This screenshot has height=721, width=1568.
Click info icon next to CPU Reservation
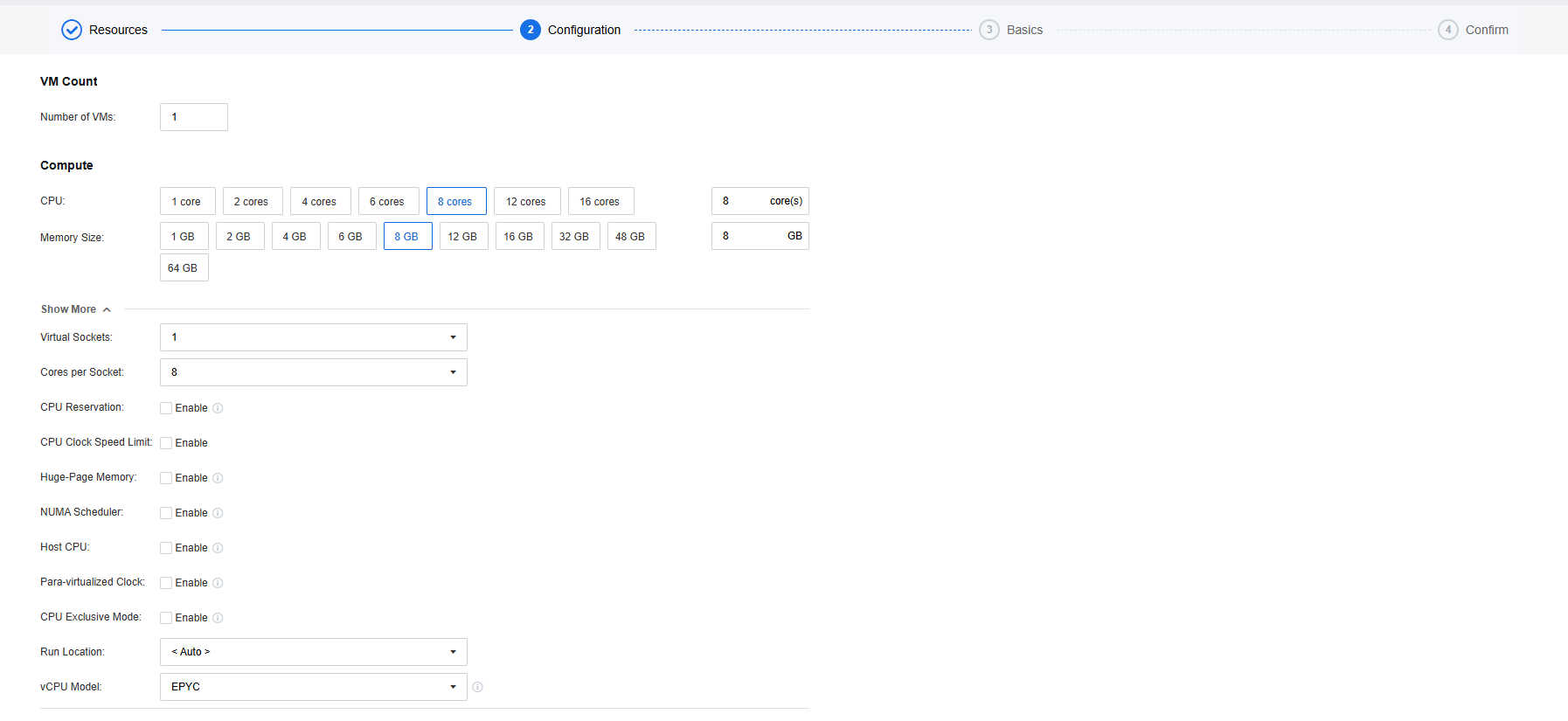pyautogui.click(x=218, y=408)
